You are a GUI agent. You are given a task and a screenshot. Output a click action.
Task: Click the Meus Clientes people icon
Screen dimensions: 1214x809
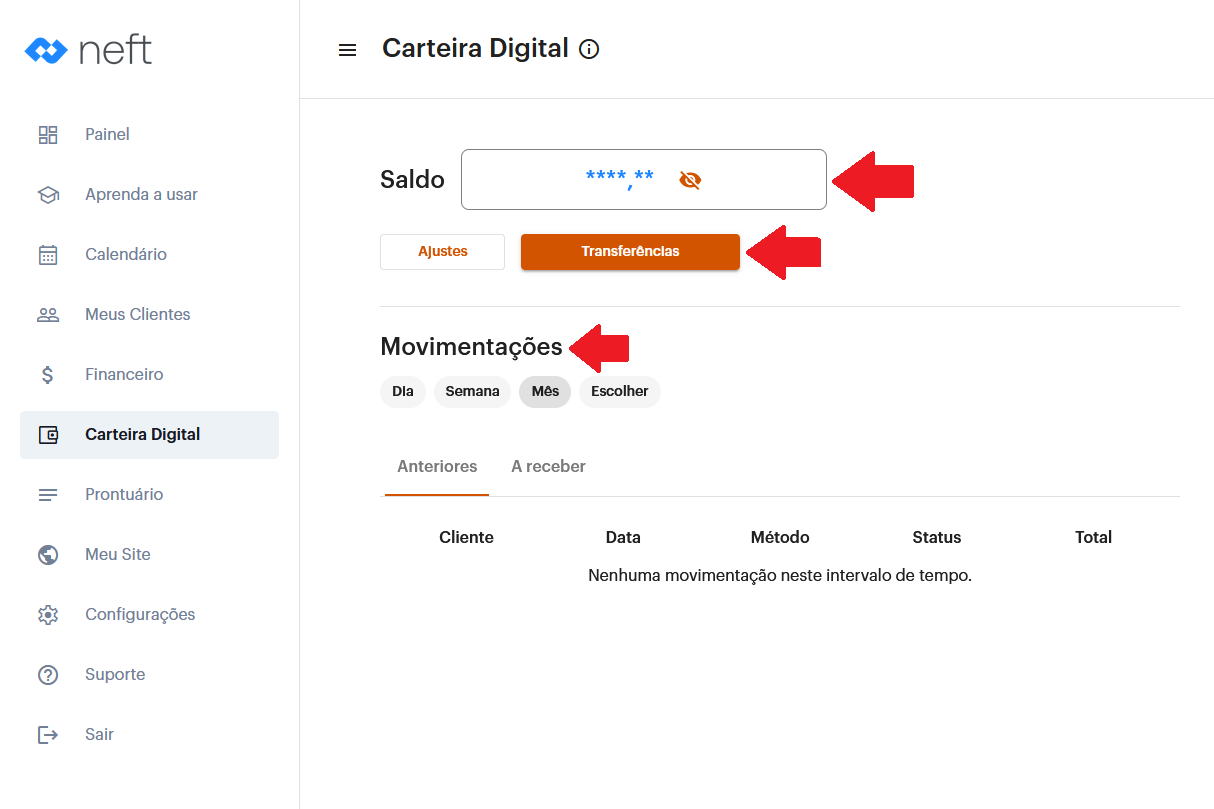48,315
